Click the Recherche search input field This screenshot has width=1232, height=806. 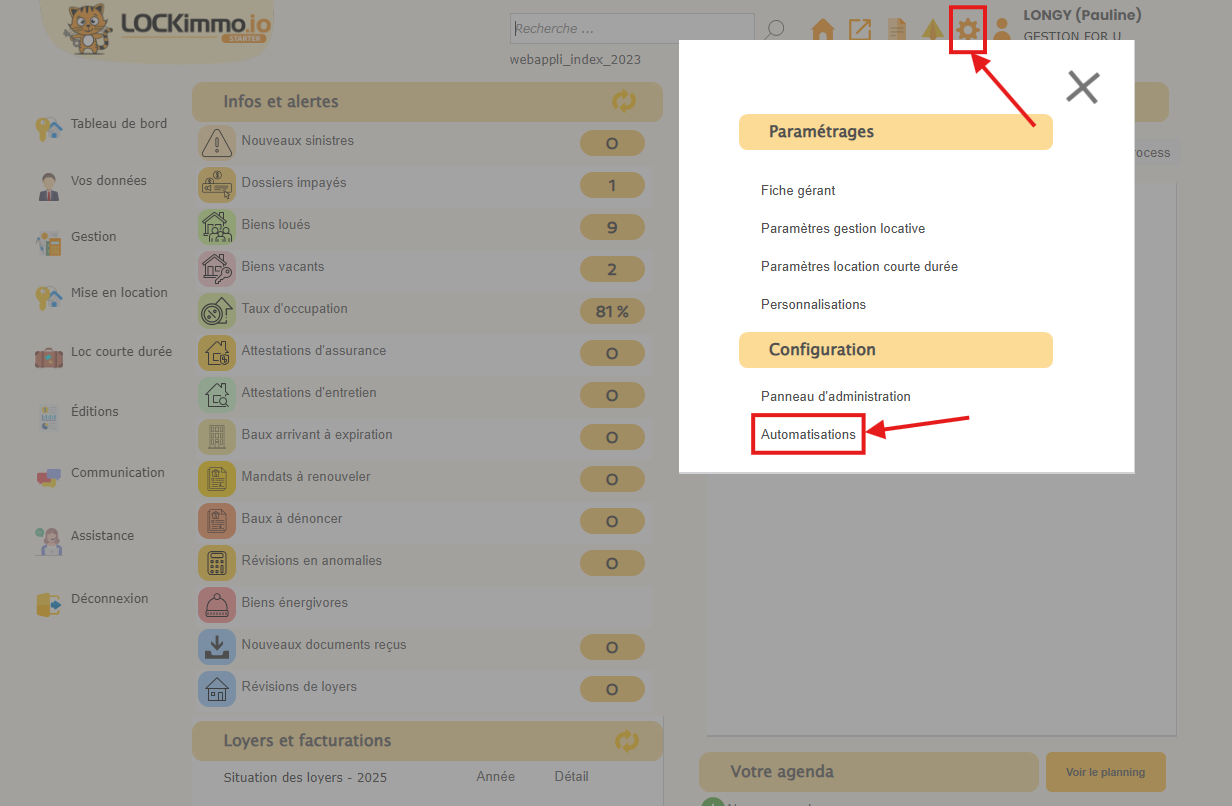pyautogui.click(x=632, y=29)
